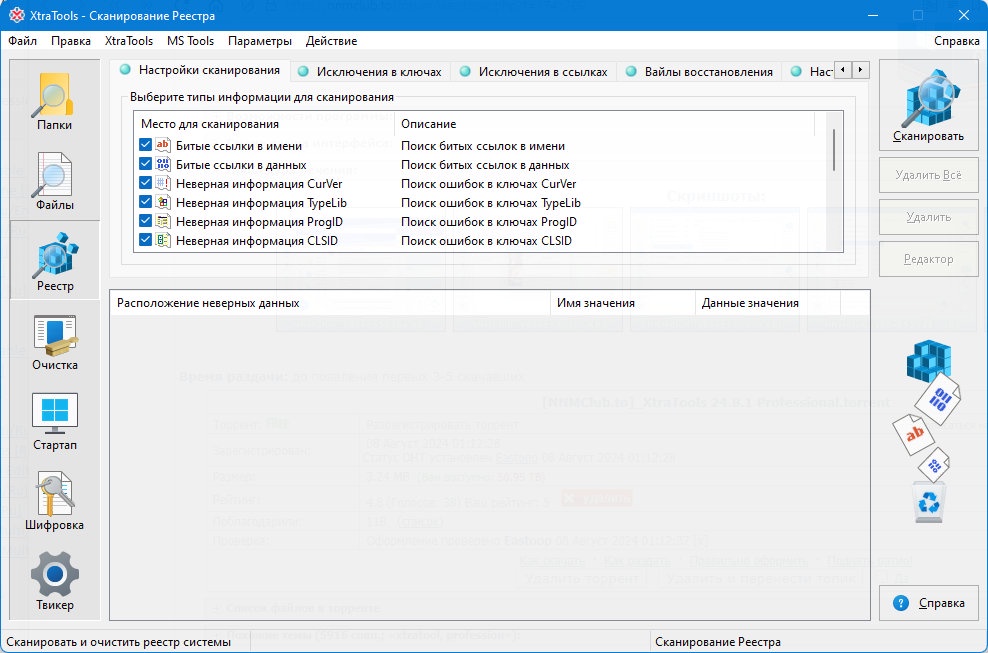Click the green dot on Вайлы восстановления tab
This screenshot has width=988, height=653.
click(631, 72)
